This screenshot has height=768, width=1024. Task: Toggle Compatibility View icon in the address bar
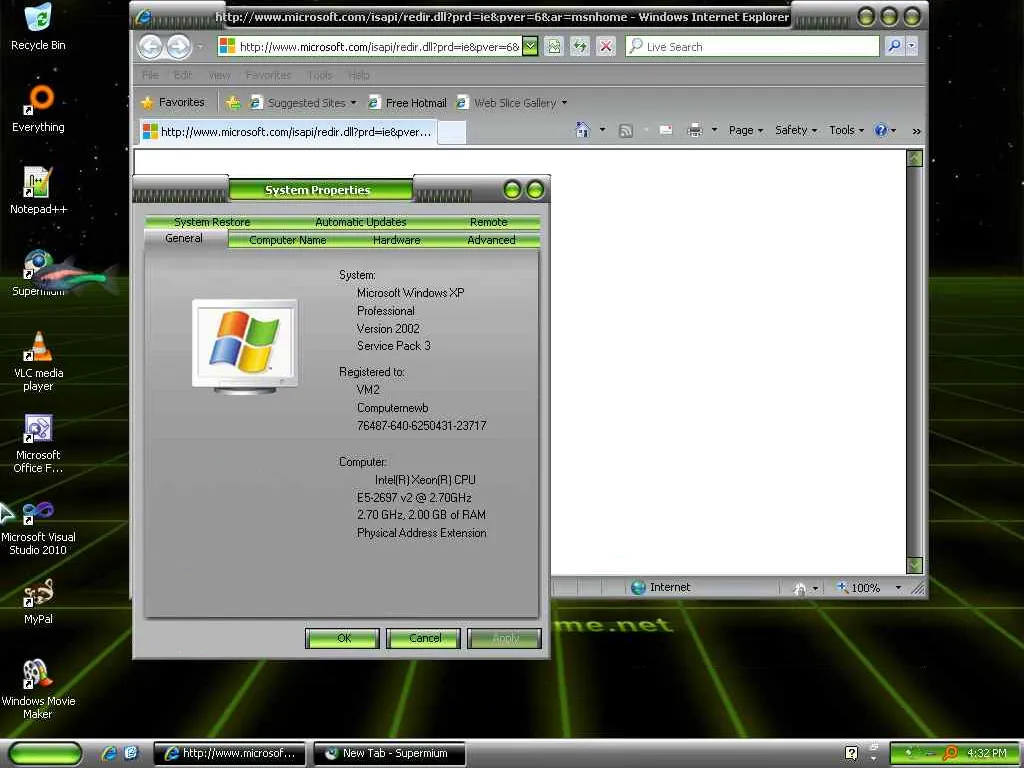(553, 46)
